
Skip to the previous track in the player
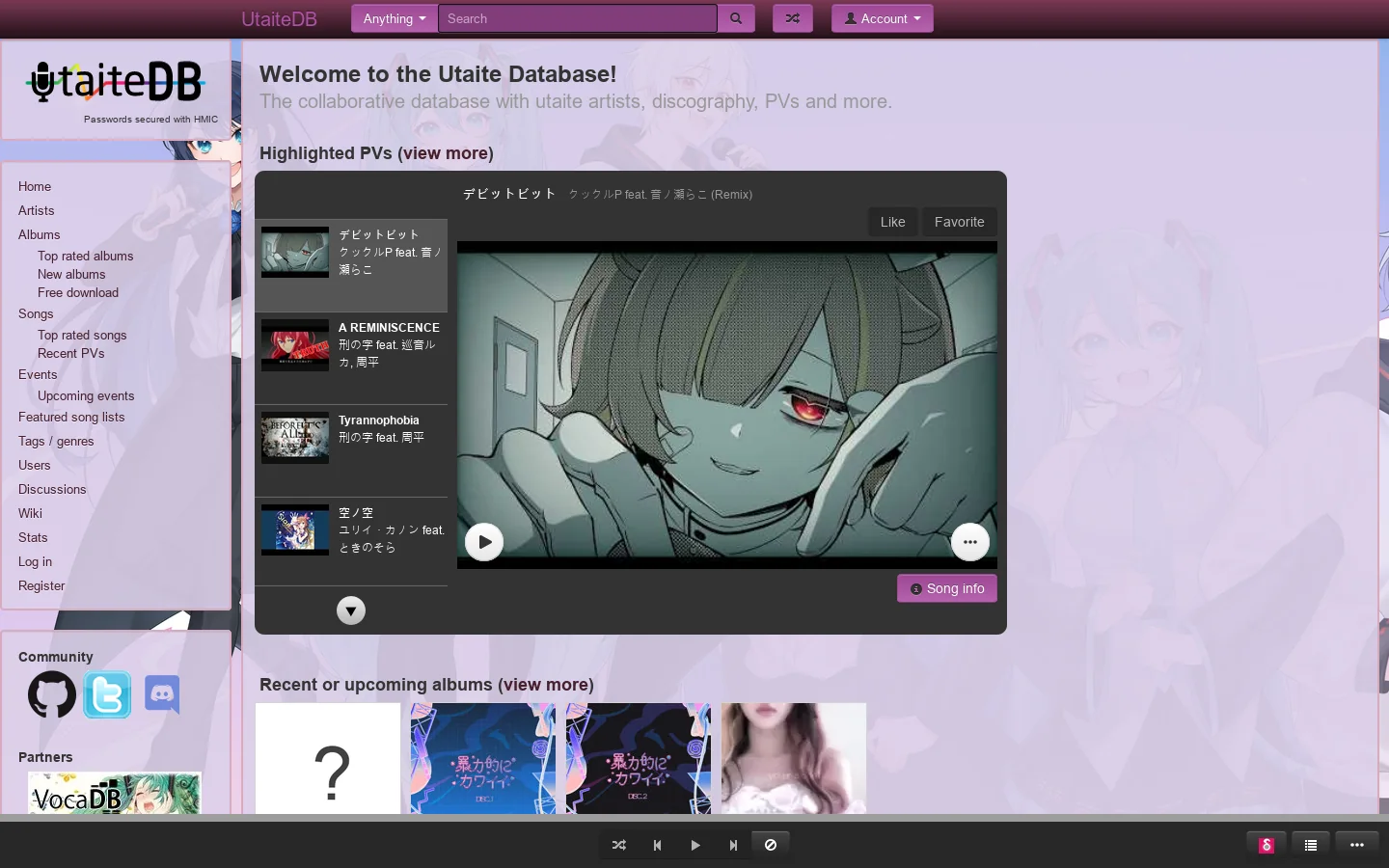657,845
